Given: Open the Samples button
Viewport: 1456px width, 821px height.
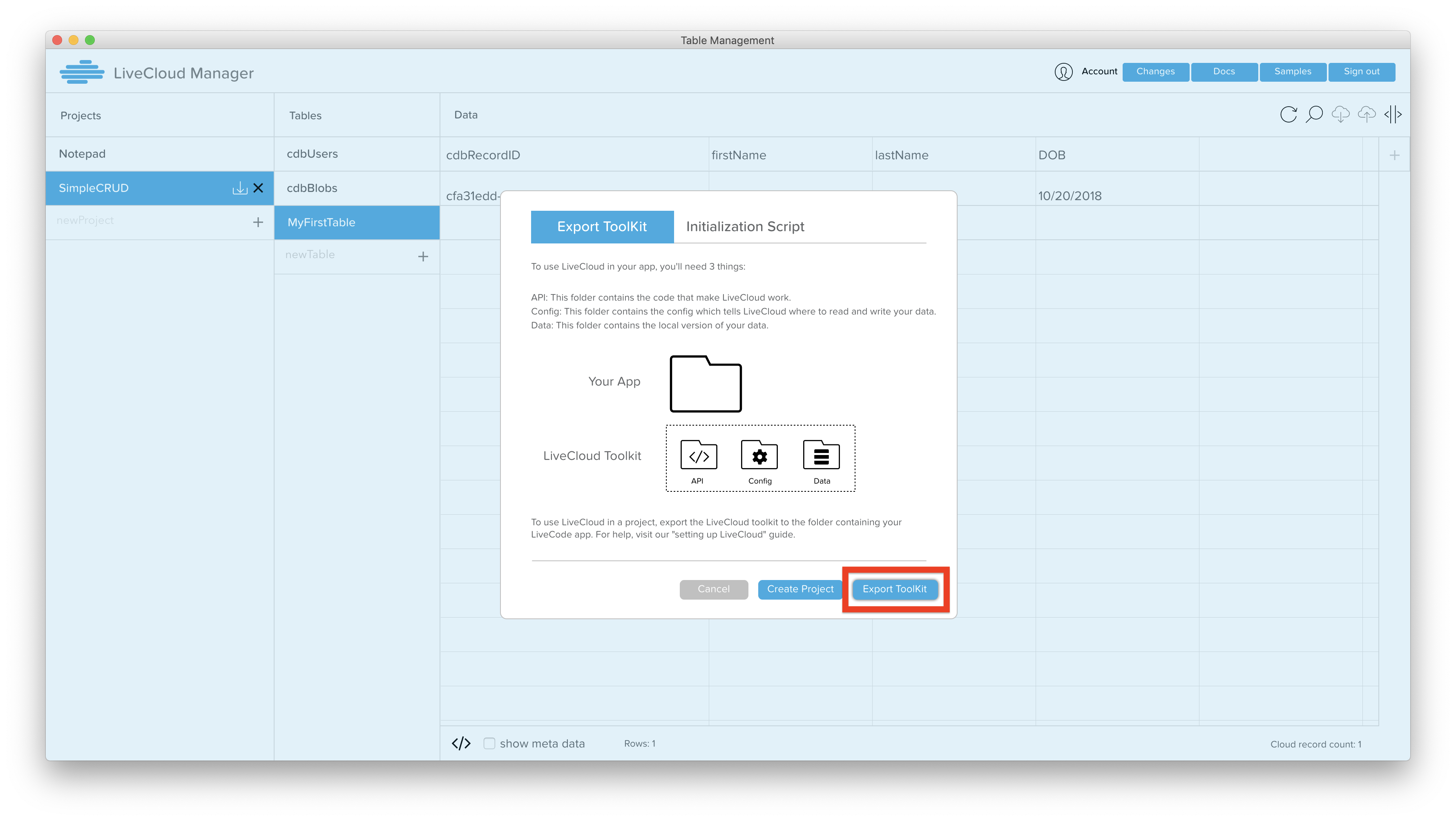Looking at the screenshot, I should pyautogui.click(x=1293, y=72).
